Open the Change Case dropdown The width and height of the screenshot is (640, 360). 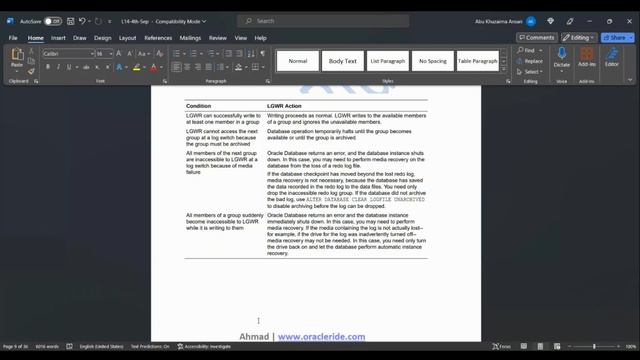click(143, 53)
